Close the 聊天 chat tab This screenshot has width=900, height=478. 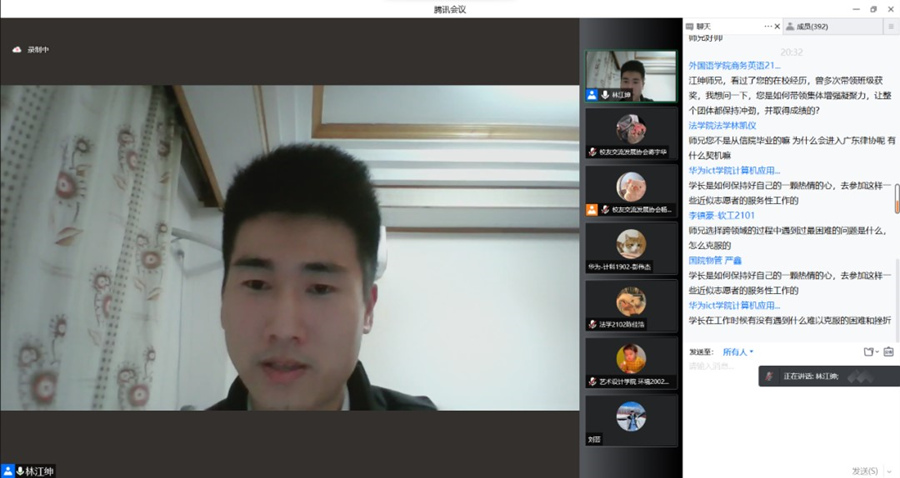777,26
